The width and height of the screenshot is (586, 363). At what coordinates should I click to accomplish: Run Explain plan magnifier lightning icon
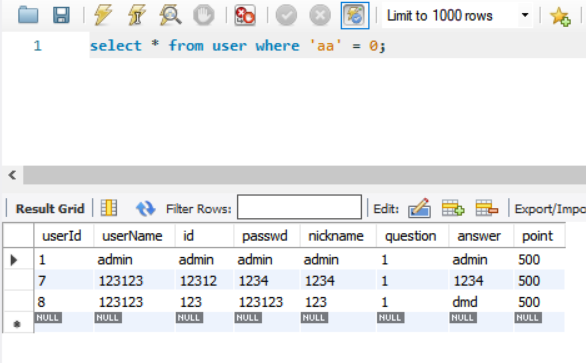(170, 15)
